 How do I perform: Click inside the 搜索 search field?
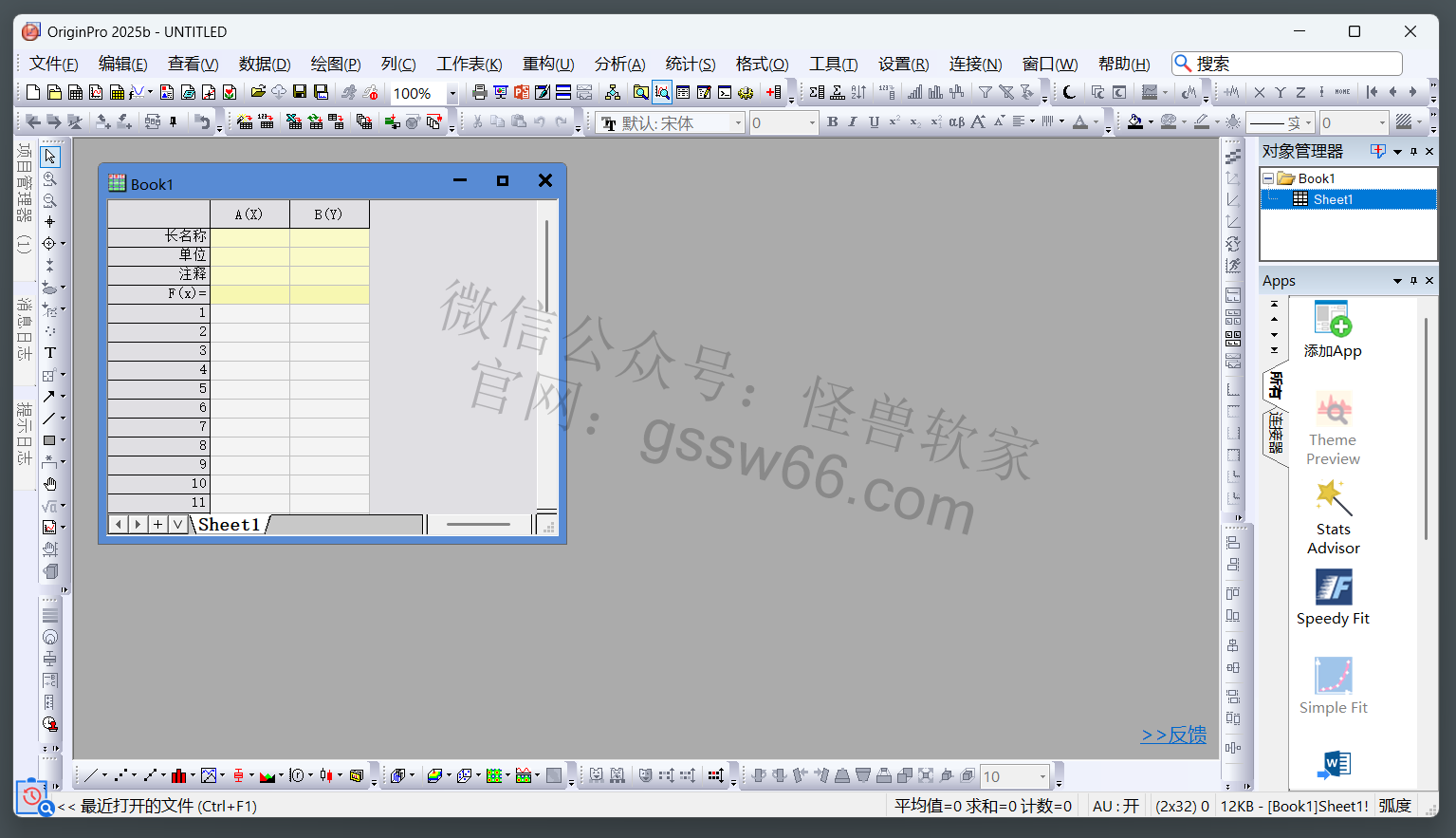tap(1287, 64)
